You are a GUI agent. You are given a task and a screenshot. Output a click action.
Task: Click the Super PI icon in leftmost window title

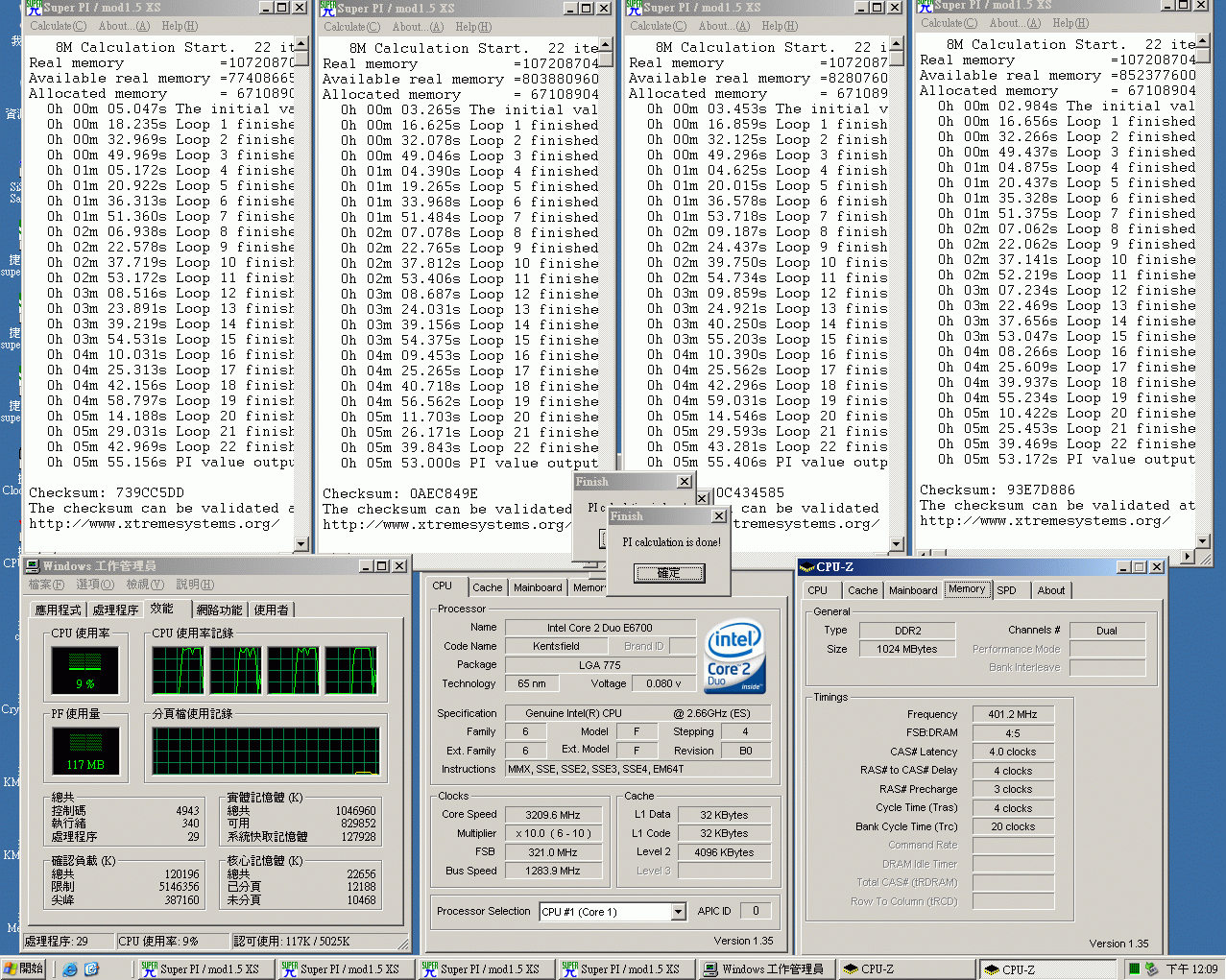34,8
